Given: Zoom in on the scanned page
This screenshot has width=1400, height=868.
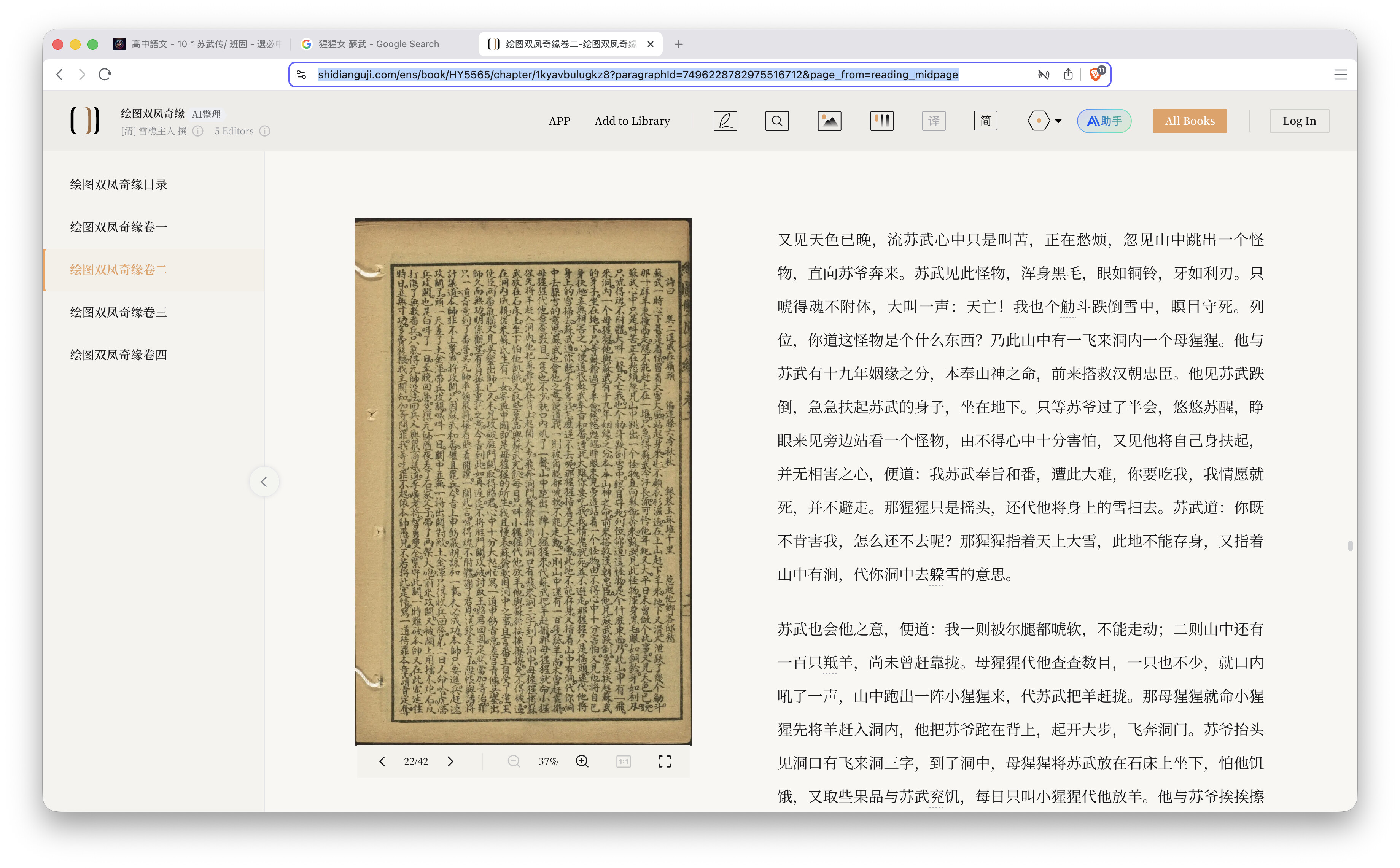Looking at the screenshot, I should click(x=582, y=761).
